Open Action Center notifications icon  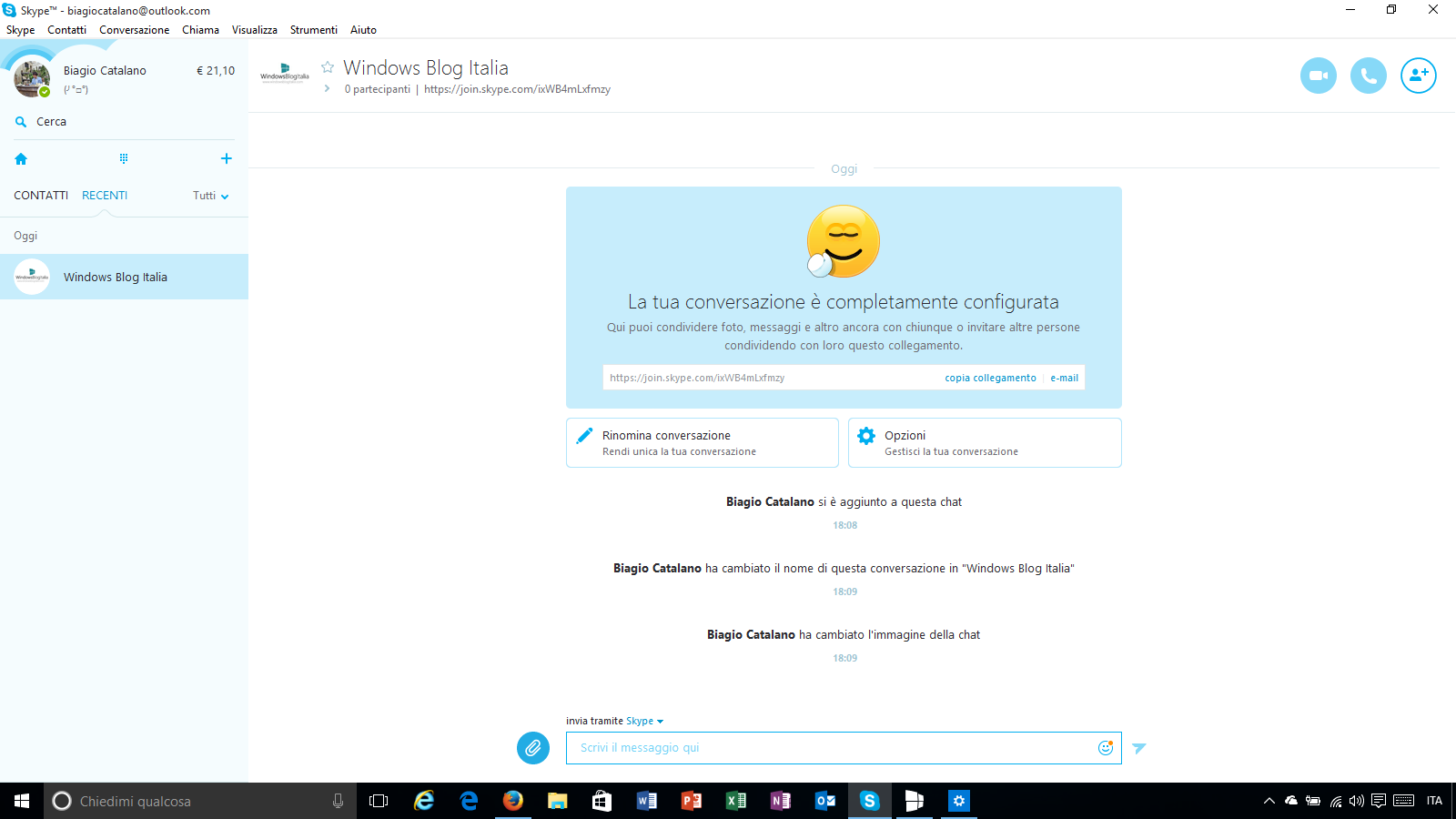coord(1379,801)
